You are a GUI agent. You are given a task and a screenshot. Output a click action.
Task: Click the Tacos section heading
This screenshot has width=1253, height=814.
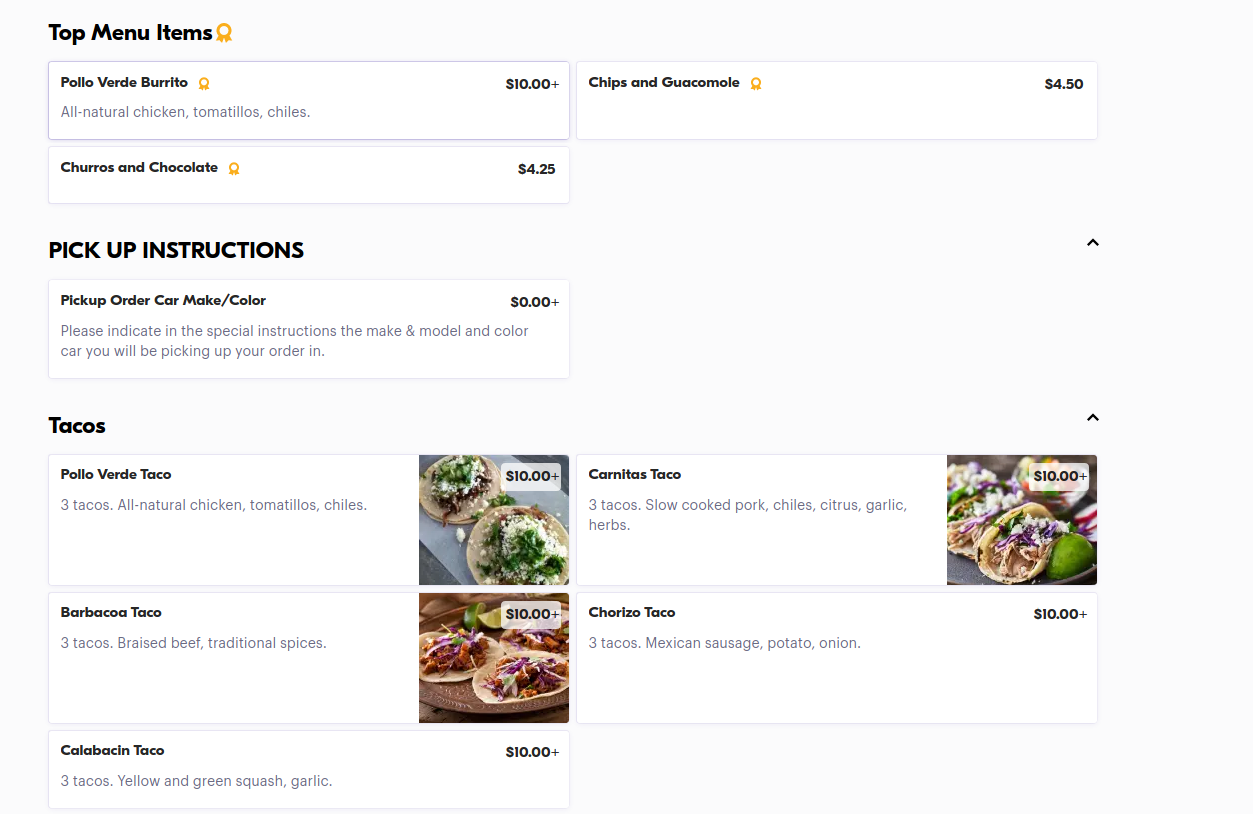coord(77,426)
